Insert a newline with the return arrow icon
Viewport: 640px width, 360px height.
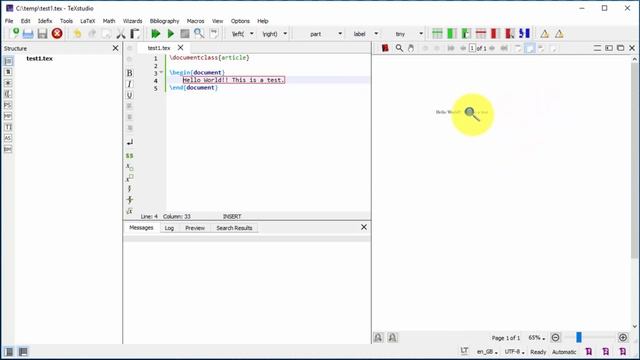[x=129, y=142]
